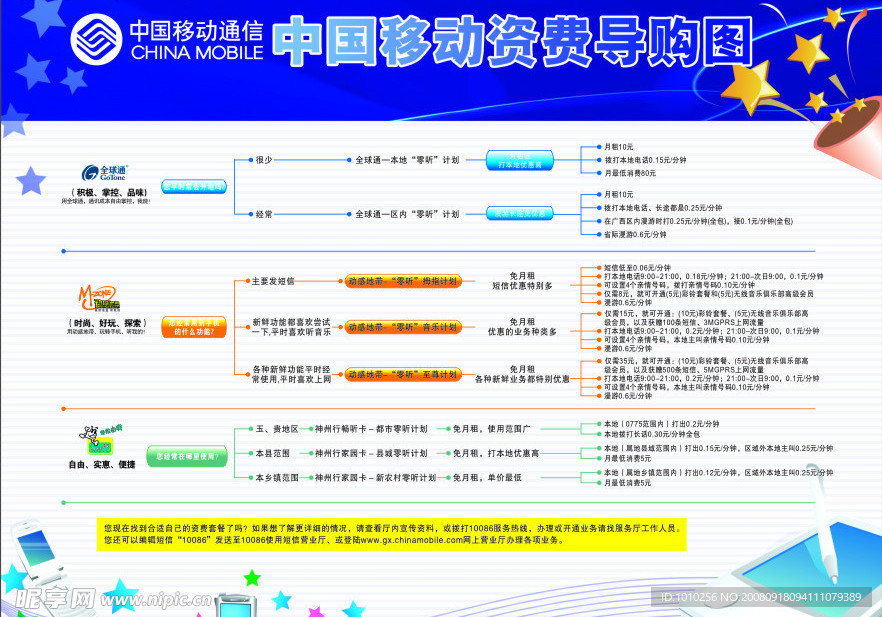The width and height of the screenshot is (882, 617).
Task: Click the blue 打本地优惠高 bubble
Action: 520,160
